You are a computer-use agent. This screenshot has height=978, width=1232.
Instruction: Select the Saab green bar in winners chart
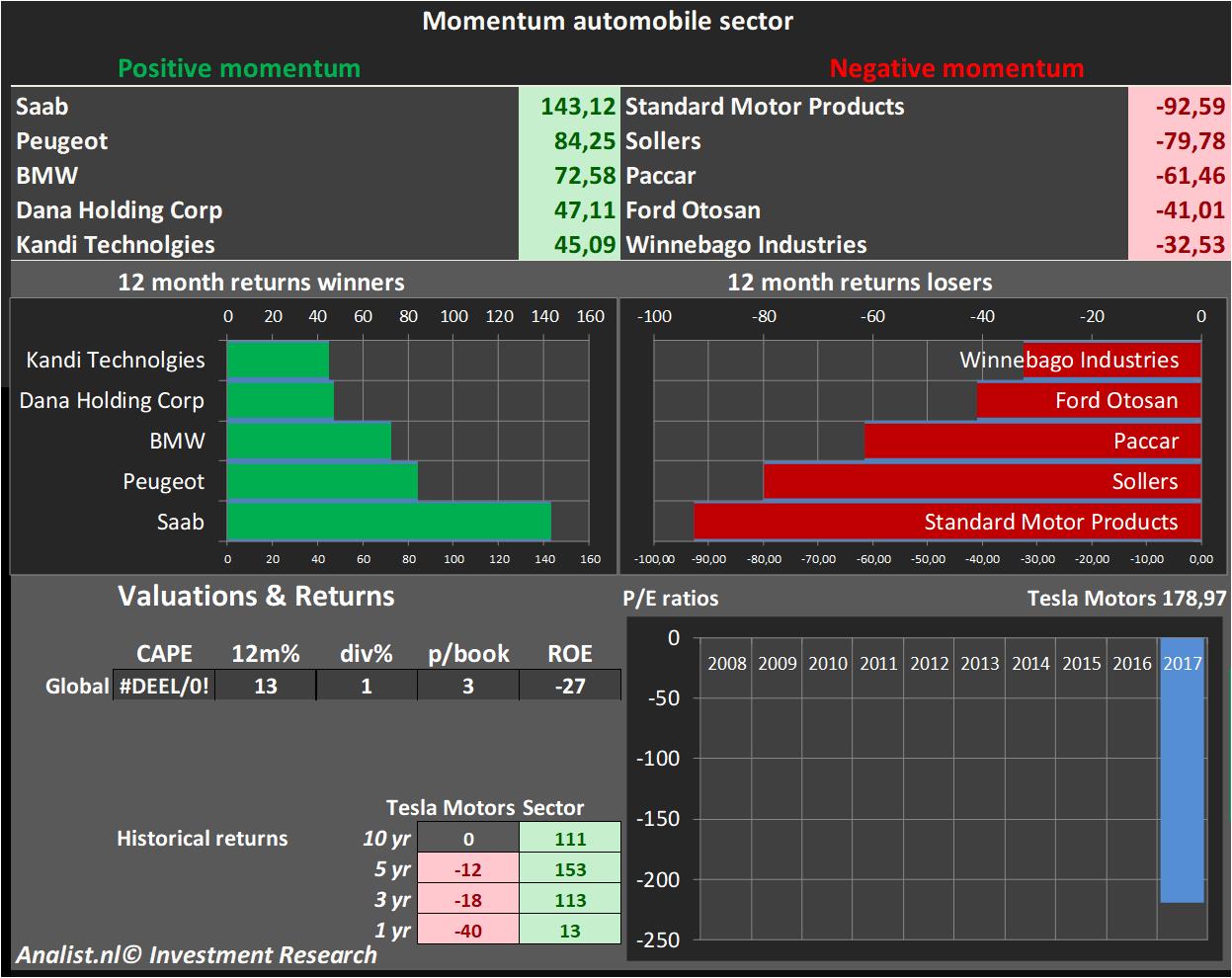388,522
